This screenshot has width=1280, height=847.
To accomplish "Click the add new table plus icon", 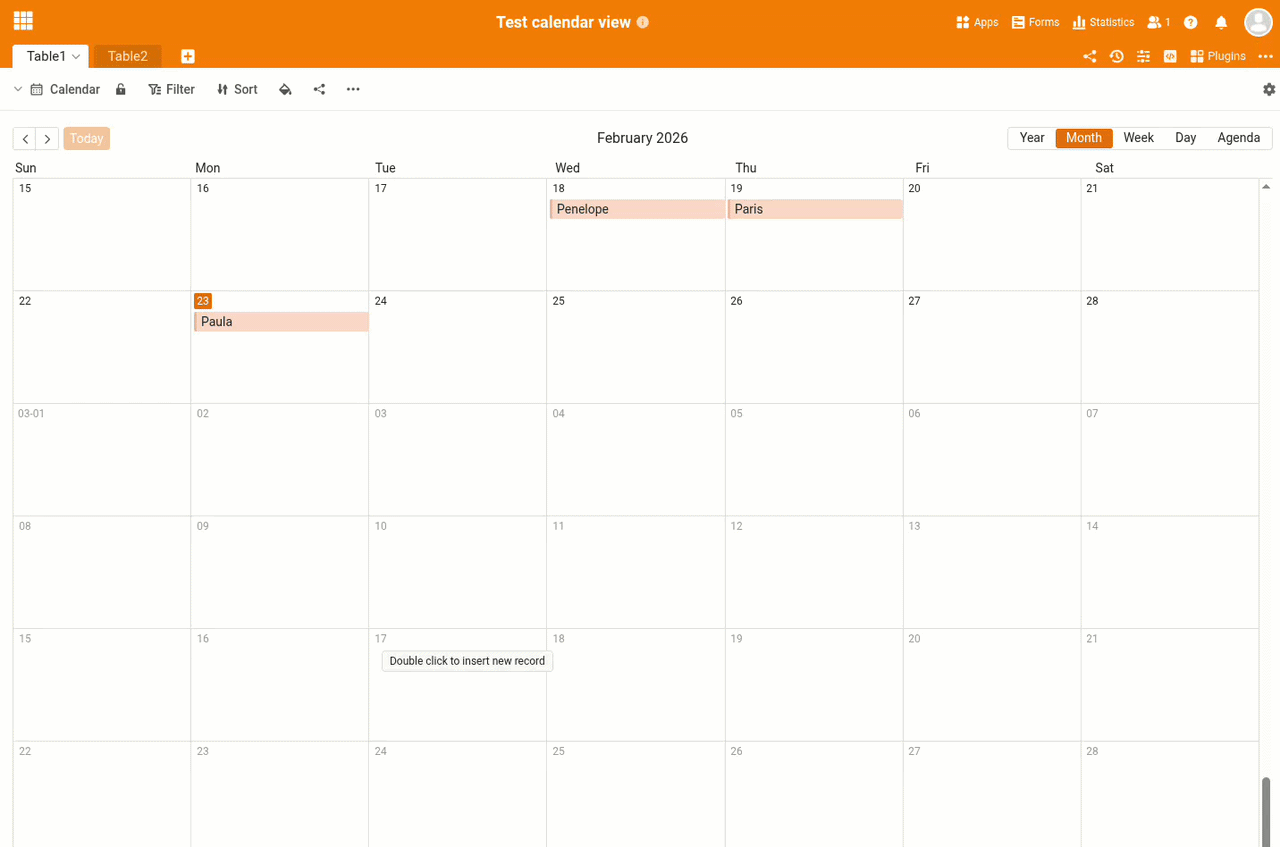I will pyautogui.click(x=188, y=57).
